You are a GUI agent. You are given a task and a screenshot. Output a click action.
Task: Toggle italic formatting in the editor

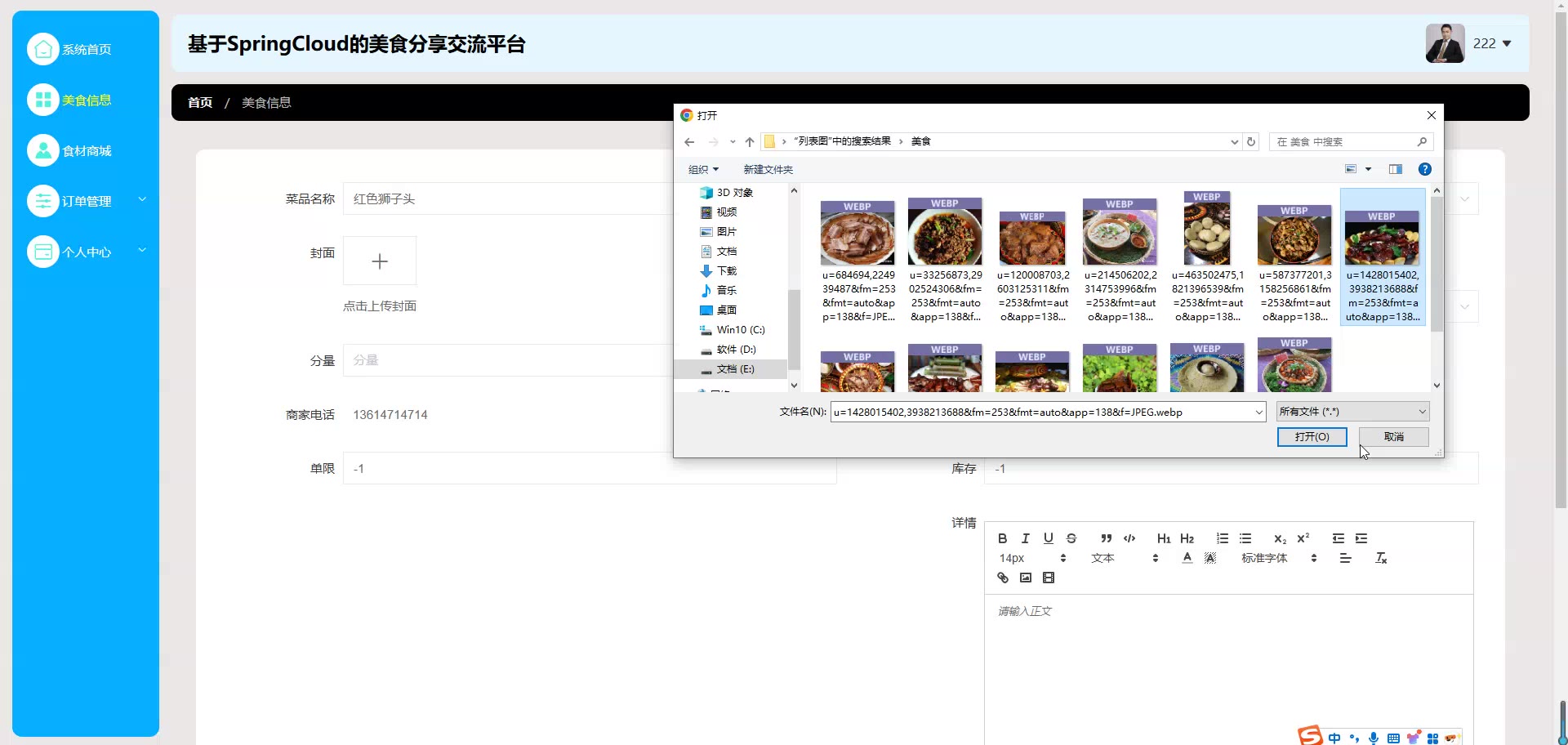pos(1025,538)
